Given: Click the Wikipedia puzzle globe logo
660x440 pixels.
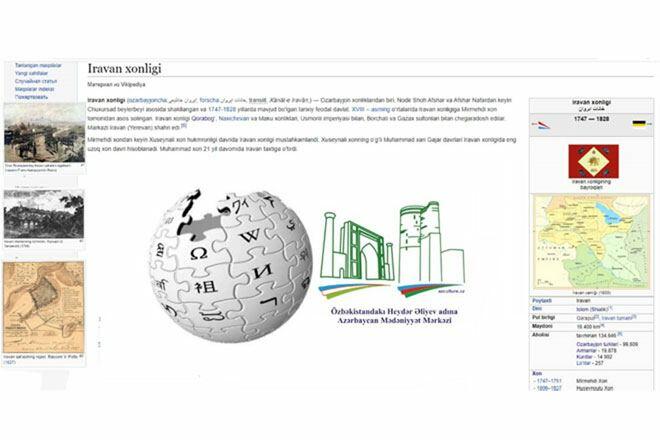Looking at the screenshot, I should (x=230, y=266).
